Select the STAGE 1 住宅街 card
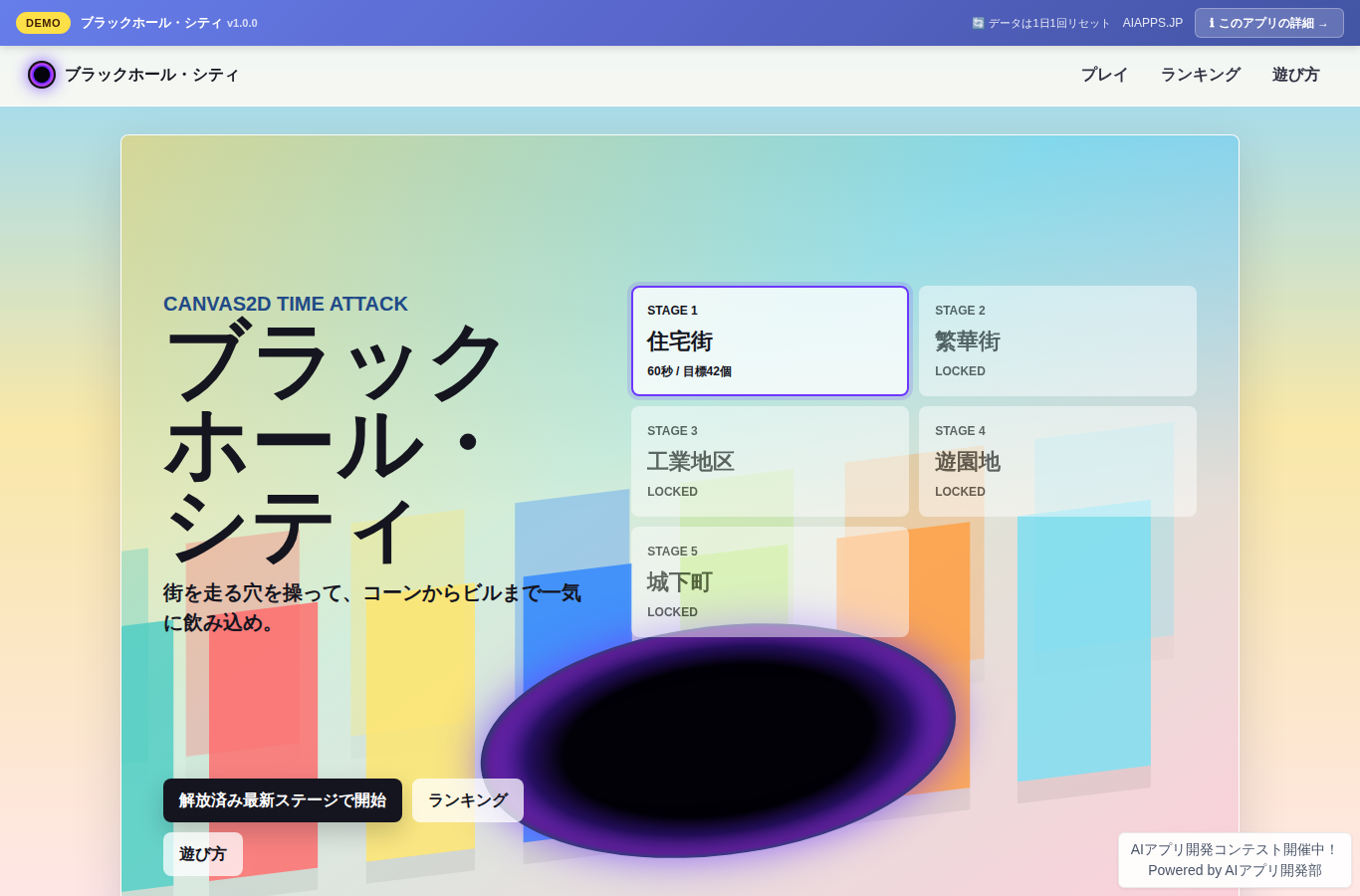 (770, 340)
